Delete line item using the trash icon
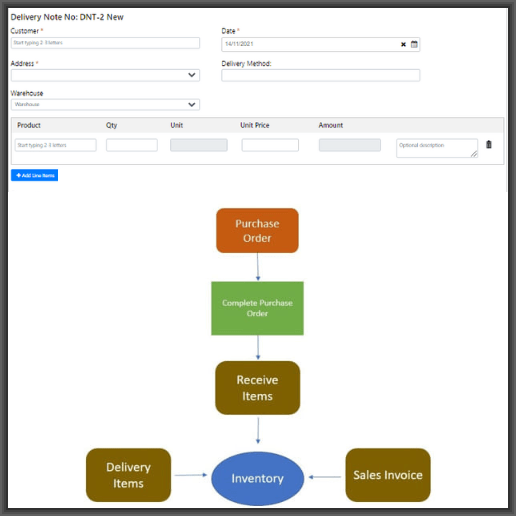 489,145
